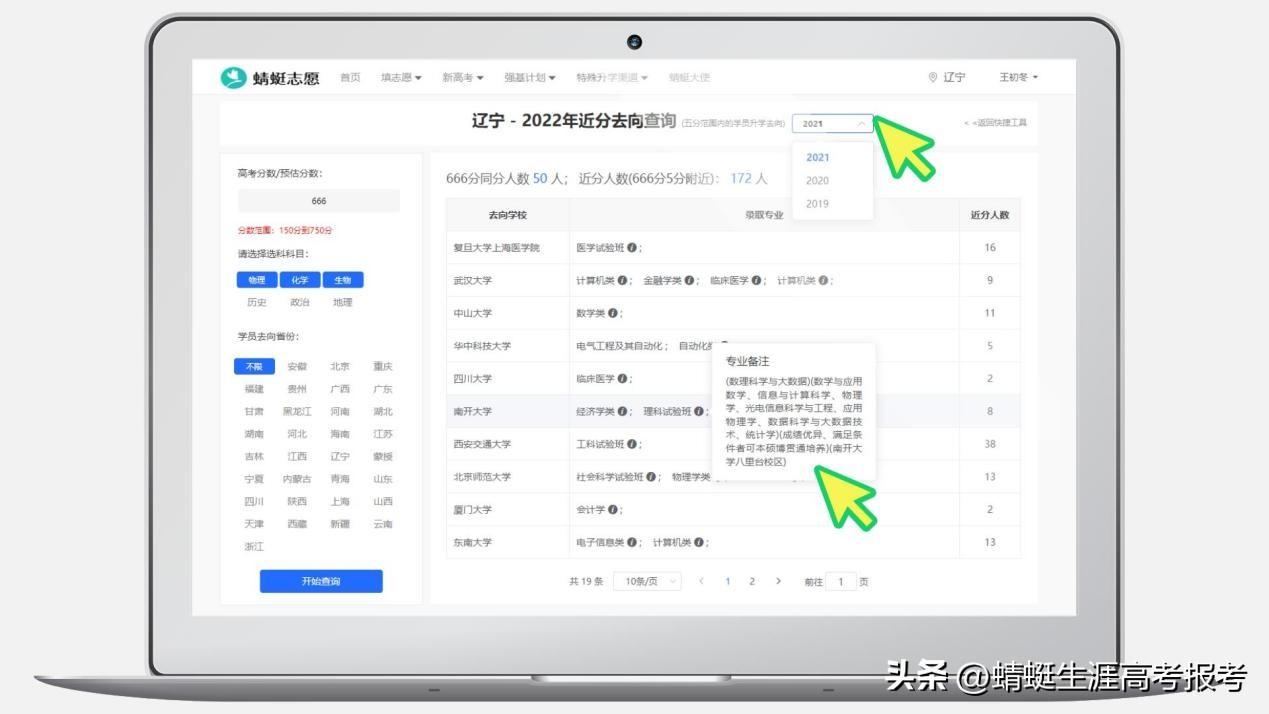Click info icon next to 社会科学试验班
The width and height of the screenshot is (1269, 714).
click(651, 477)
